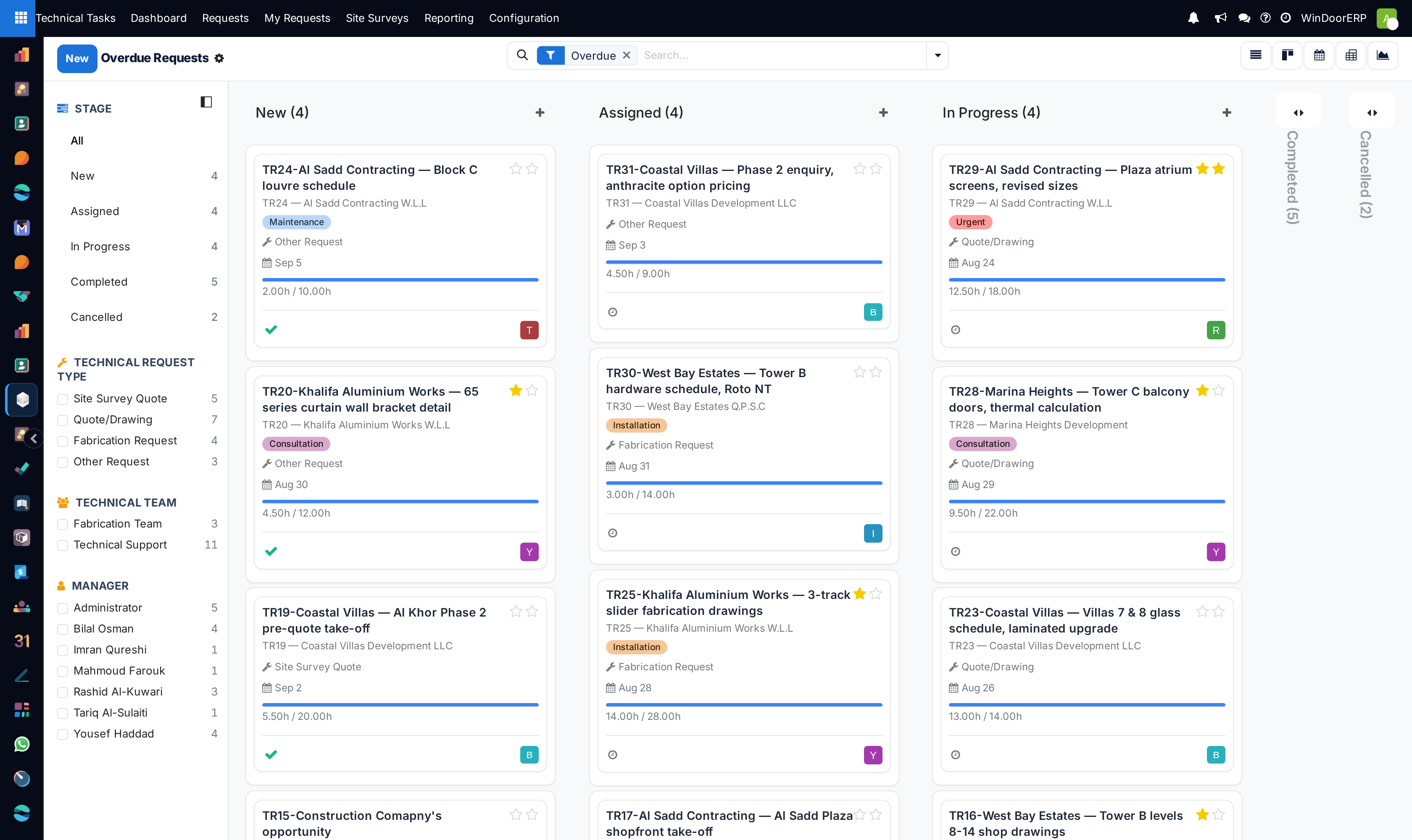
Task: Collapse the filter side panel
Action: pyautogui.click(x=206, y=102)
